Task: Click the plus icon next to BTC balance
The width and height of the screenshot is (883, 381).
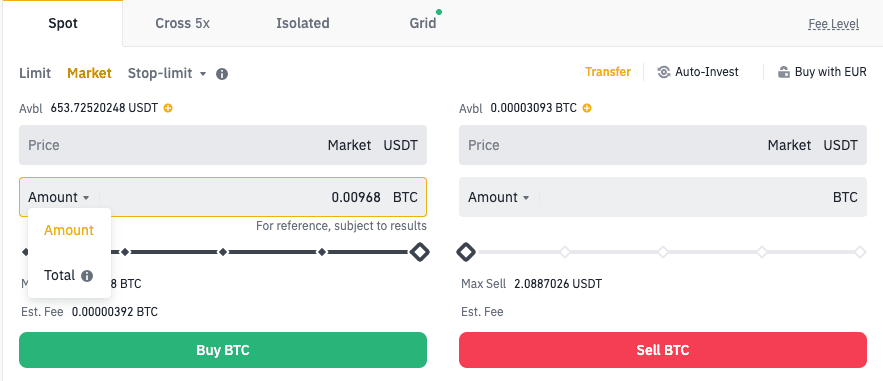Action: (587, 108)
